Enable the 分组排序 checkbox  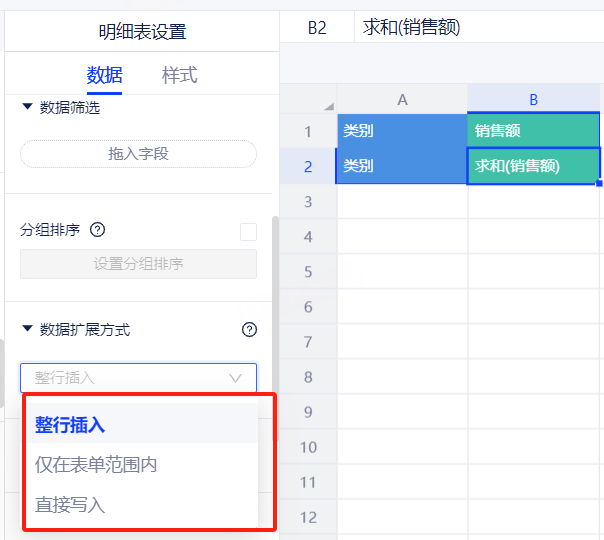(248, 231)
